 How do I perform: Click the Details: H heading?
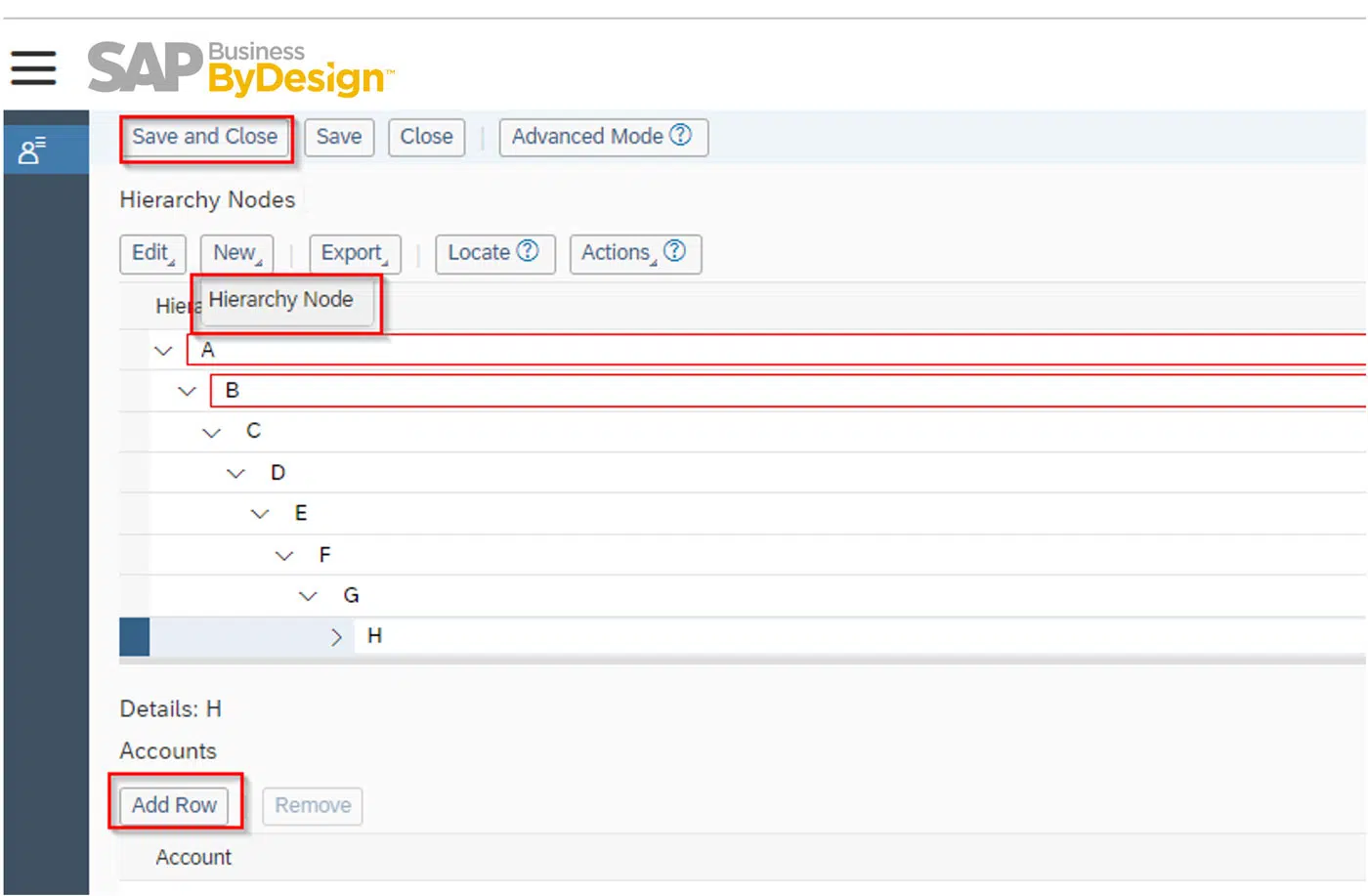171,708
